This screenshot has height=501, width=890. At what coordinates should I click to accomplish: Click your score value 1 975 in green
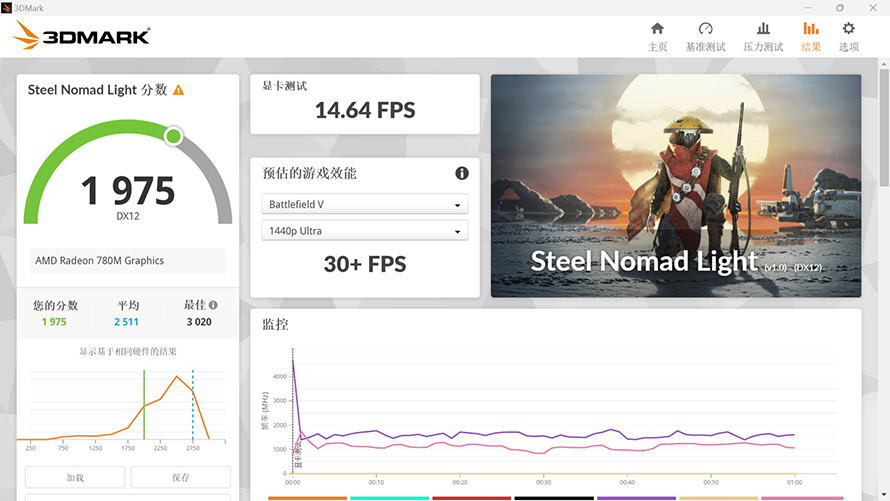pos(54,322)
